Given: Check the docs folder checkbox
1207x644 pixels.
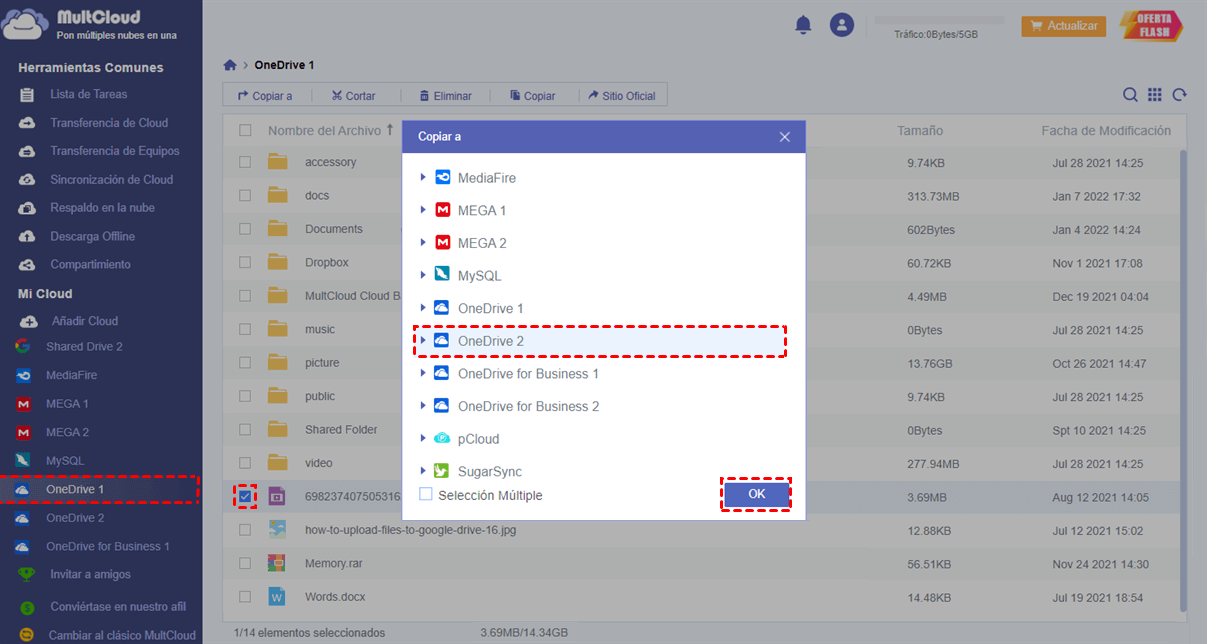Looking at the screenshot, I should pyautogui.click(x=245, y=196).
